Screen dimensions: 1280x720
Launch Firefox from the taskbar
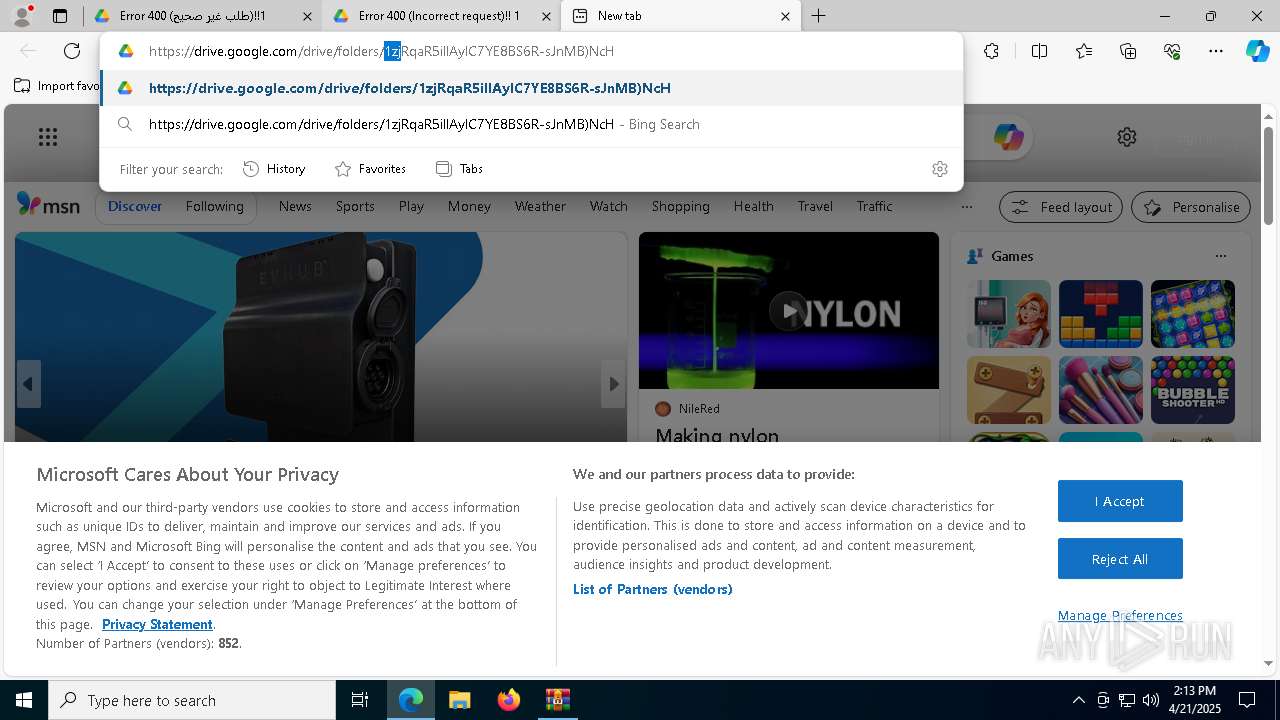tap(508, 700)
